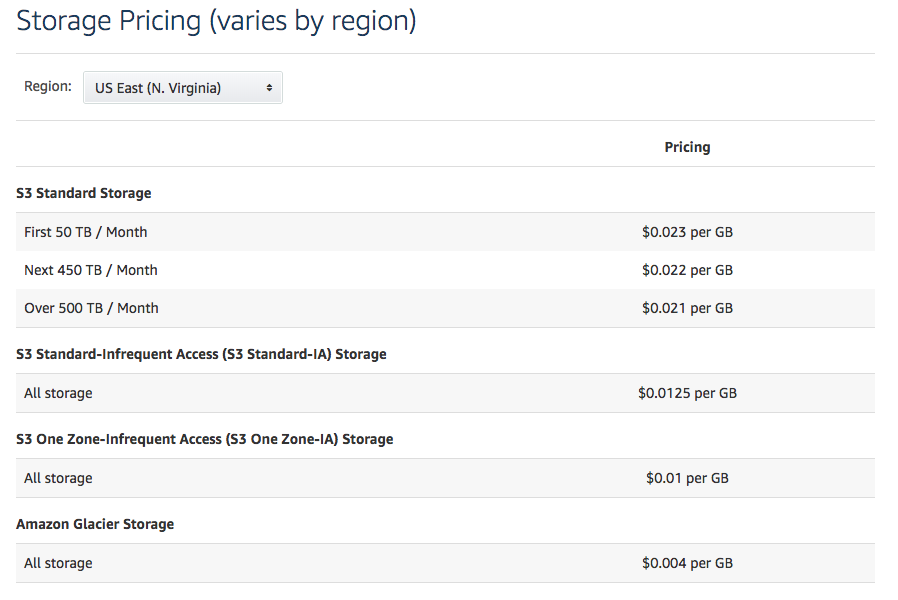Click the Pricing column header
The width and height of the screenshot is (898, 600).
click(687, 147)
